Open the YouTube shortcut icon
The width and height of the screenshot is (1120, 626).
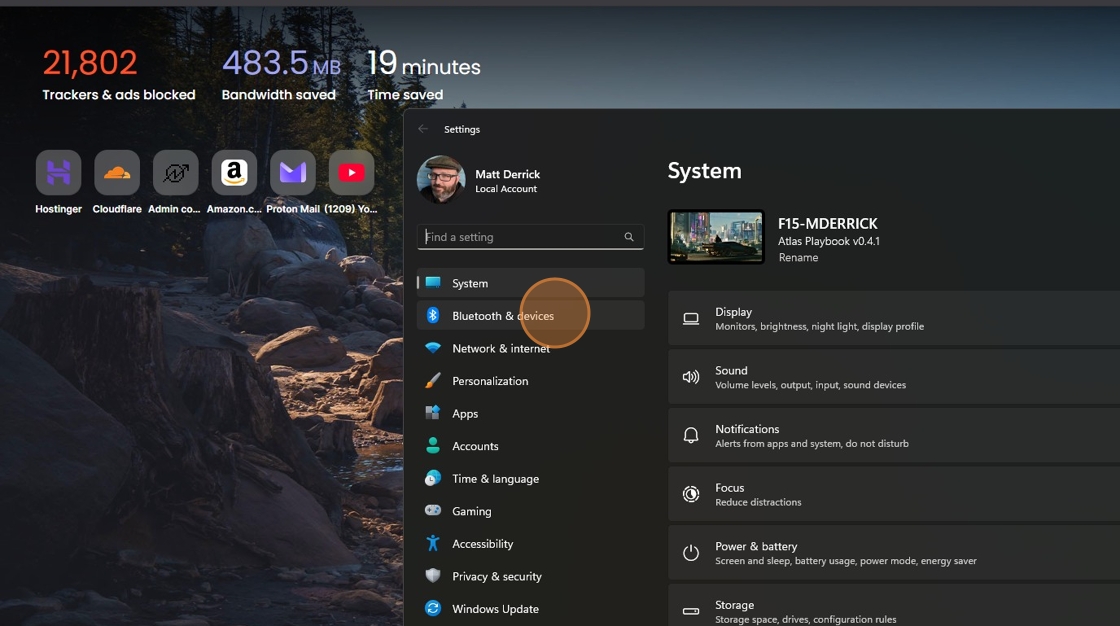point(351,173)
